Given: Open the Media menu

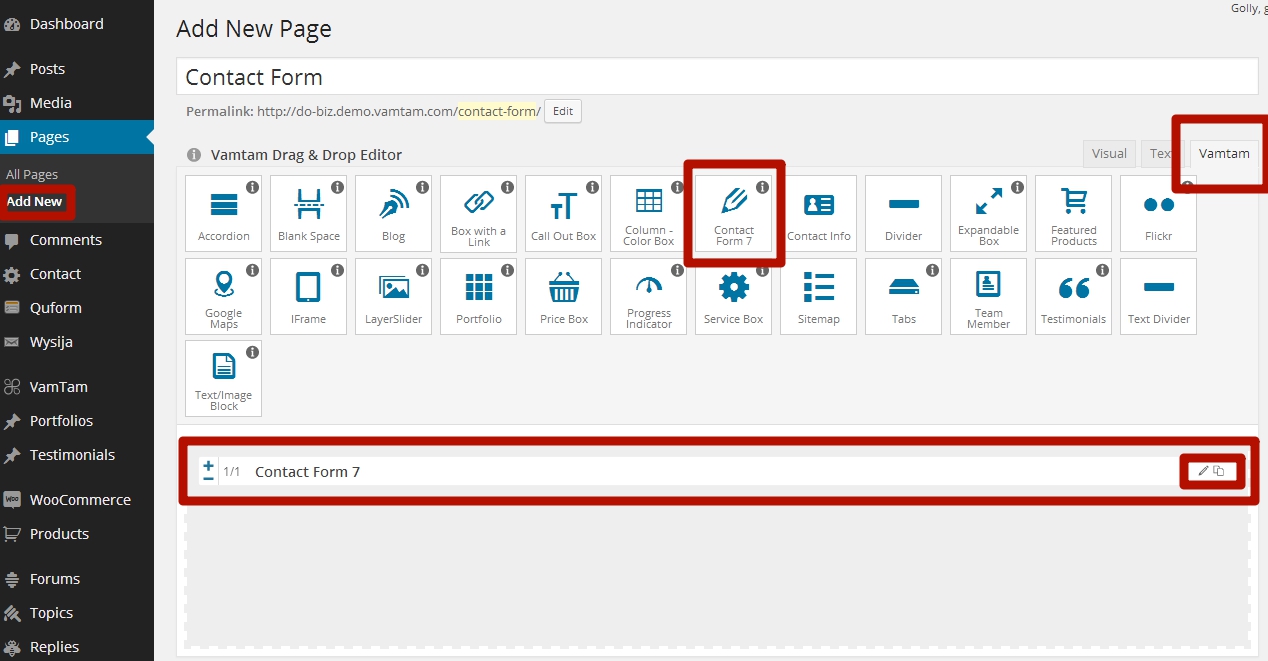Looking at the screenshot, I should point(77,103).
